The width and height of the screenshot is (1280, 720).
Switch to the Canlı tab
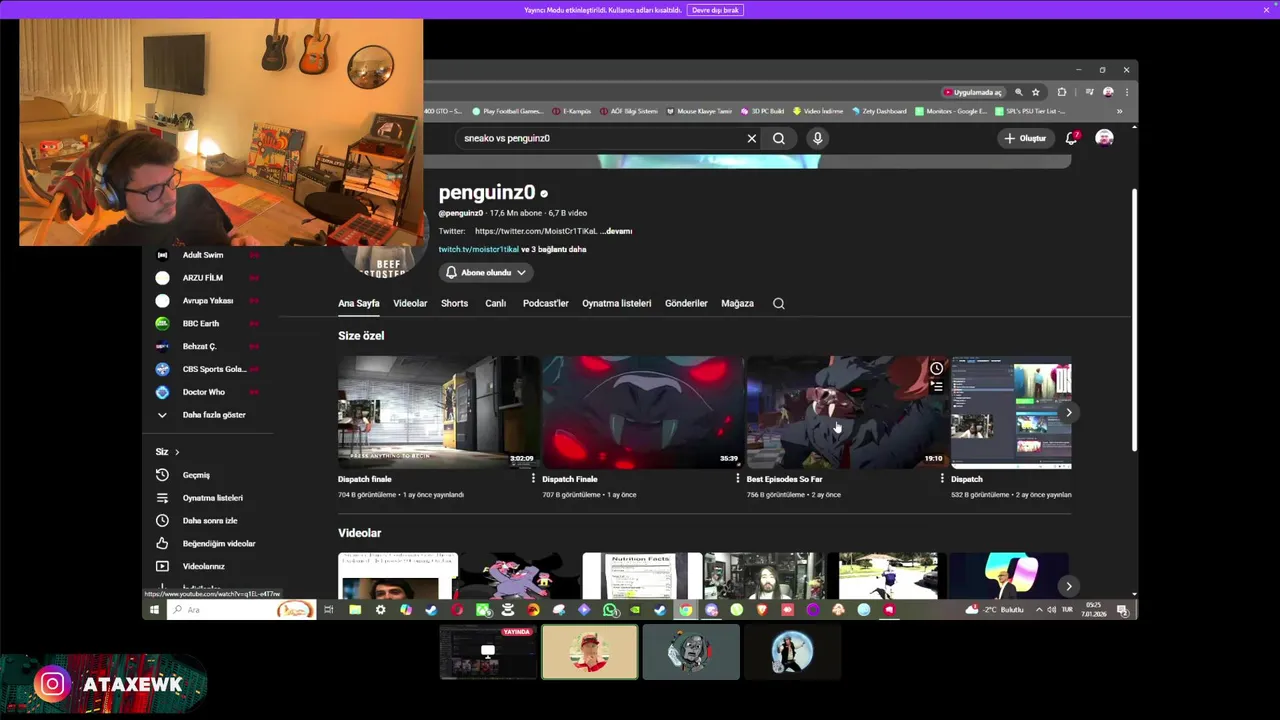[x=495, y=303]
